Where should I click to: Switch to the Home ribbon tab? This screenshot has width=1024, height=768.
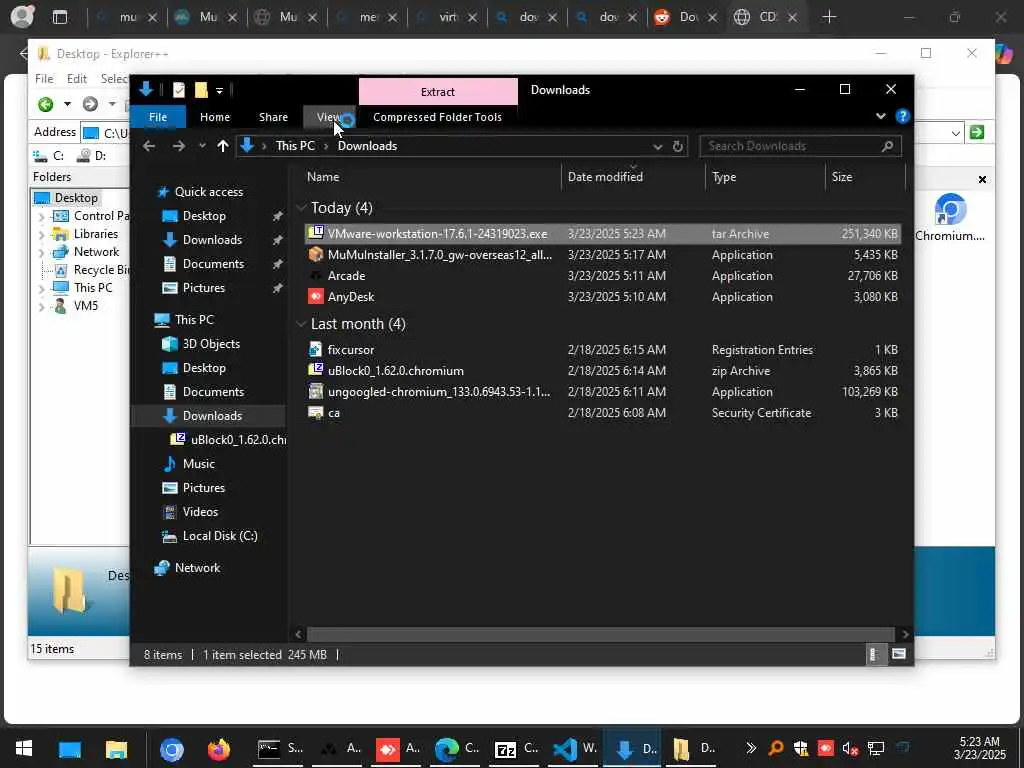tap(215, 117)
